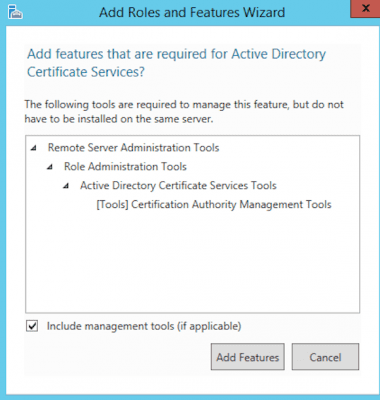Viewport: 380px width, 400px height.
Task: Select Remote Server Administration Tools item
Action: (133, 148)
